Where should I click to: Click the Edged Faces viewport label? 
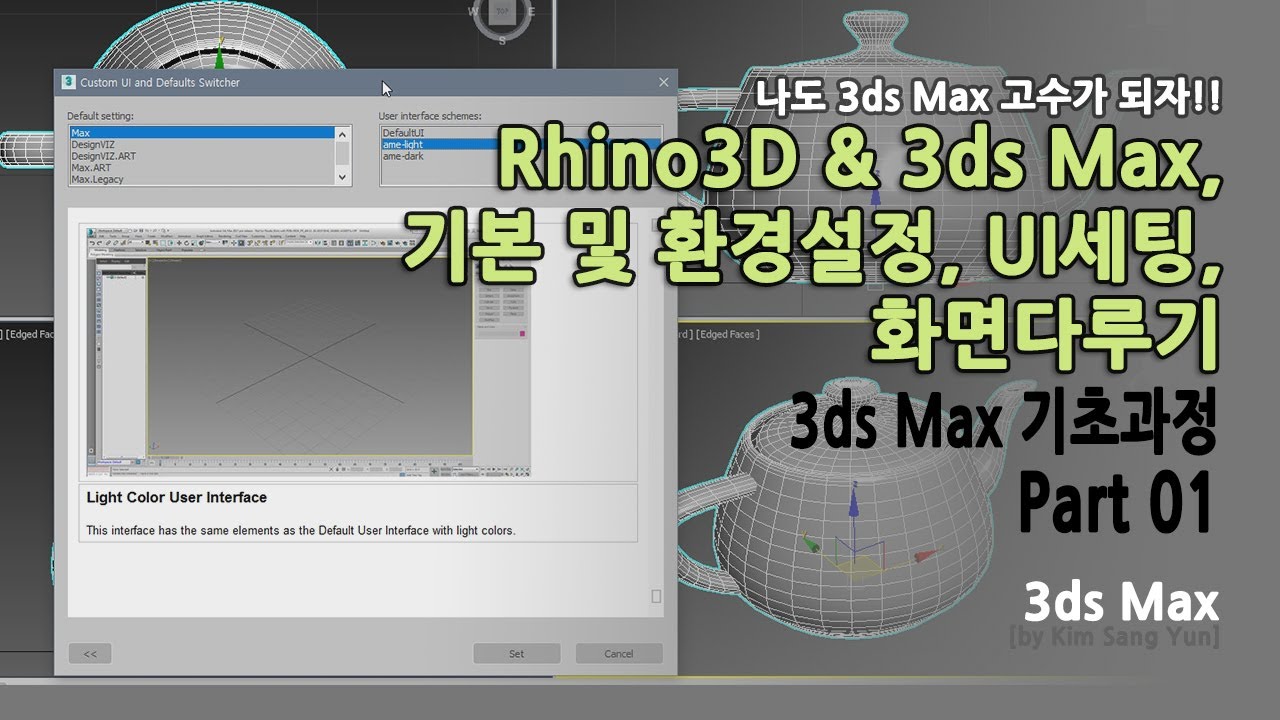click(x=727, y=334)
